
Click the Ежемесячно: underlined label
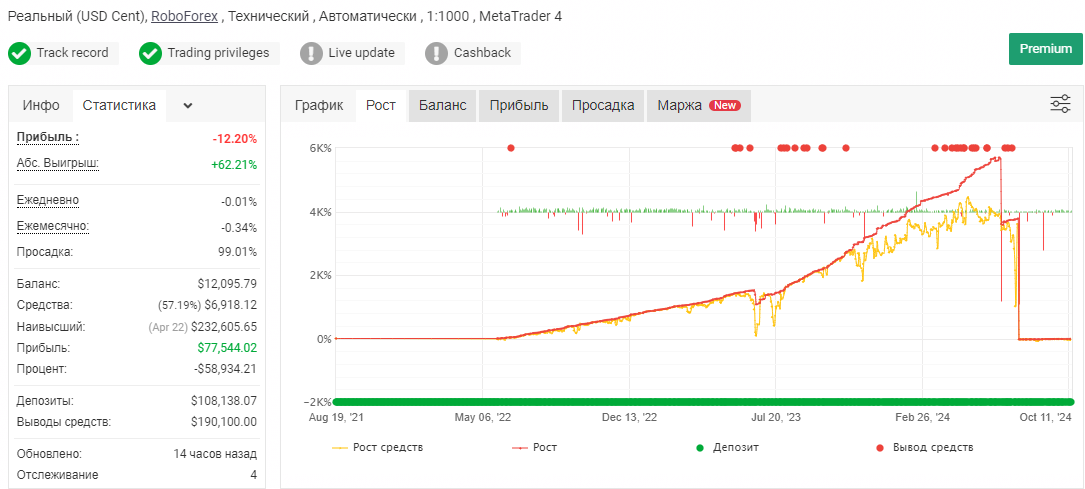click(x=53, y=226)
